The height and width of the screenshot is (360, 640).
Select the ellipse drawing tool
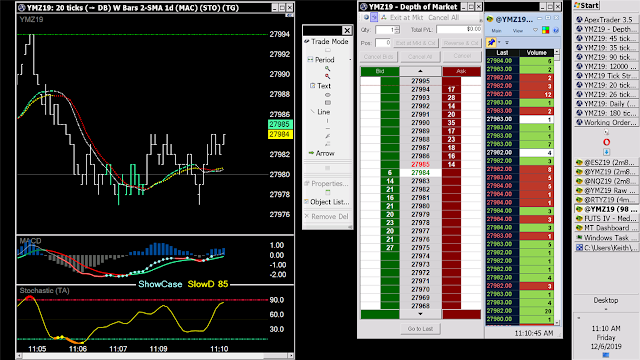[327, 95]
